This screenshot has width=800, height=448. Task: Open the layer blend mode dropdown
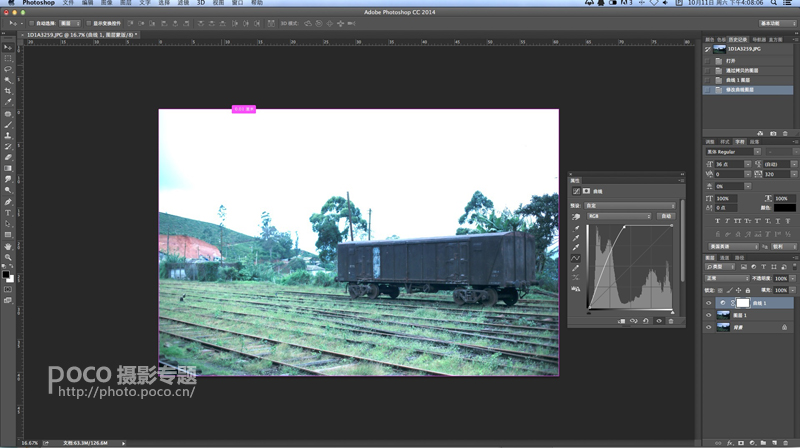[727, 279]
